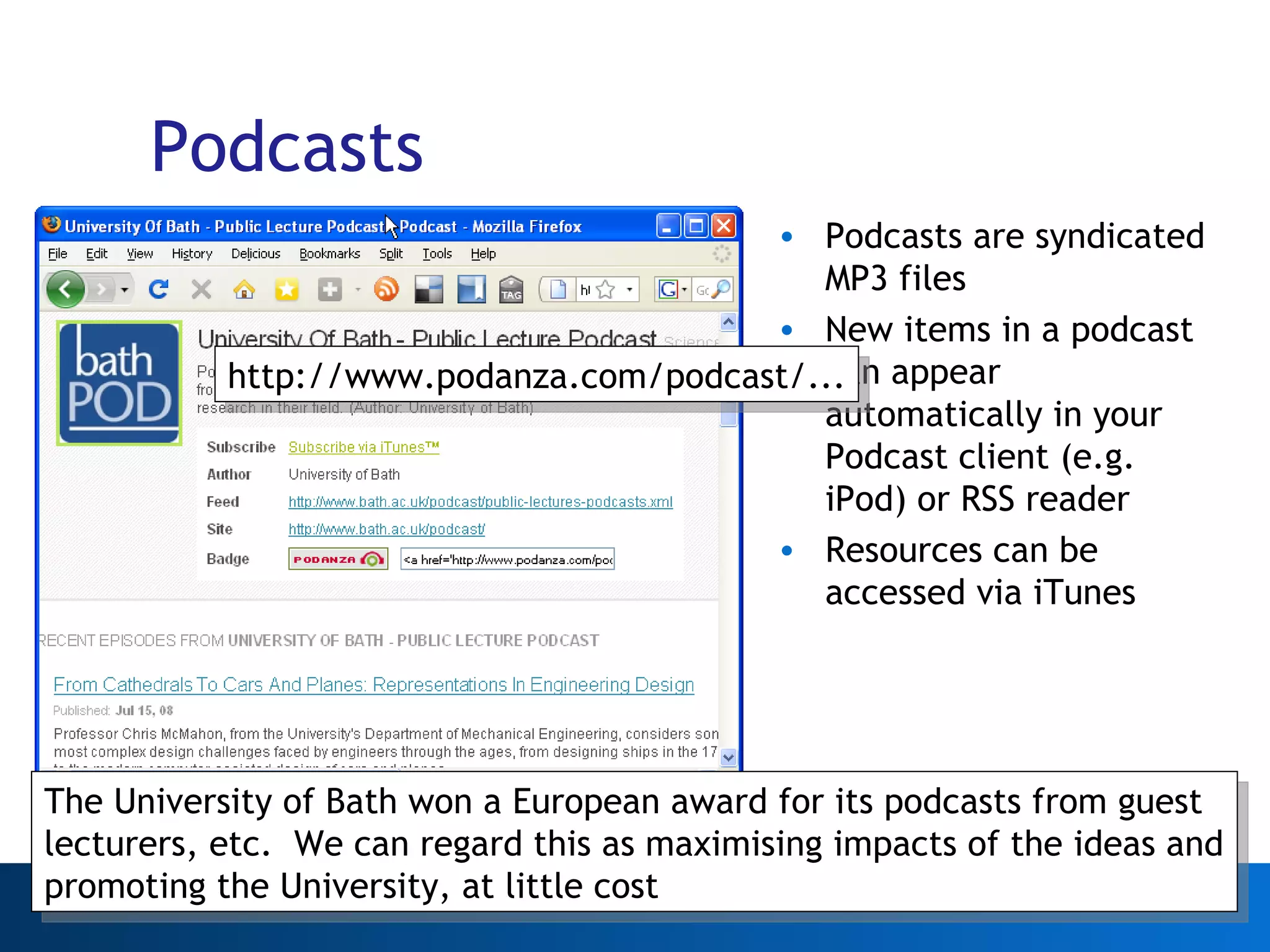1270x952 pixels.
Task: Click the Firefox Back button
Action: tap(65, 289)
